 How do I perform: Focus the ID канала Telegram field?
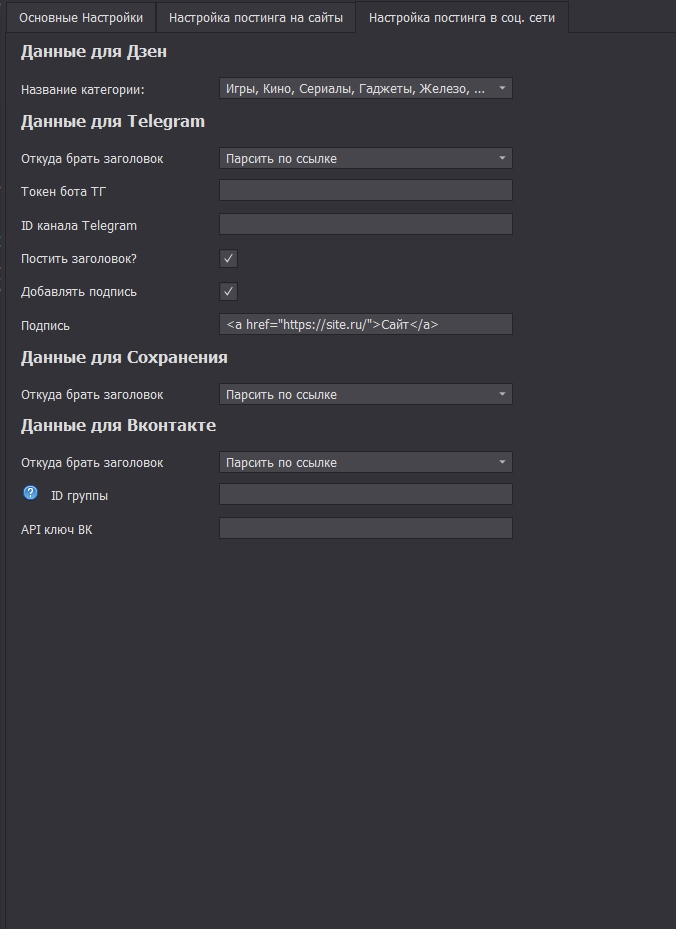point(365,225)
